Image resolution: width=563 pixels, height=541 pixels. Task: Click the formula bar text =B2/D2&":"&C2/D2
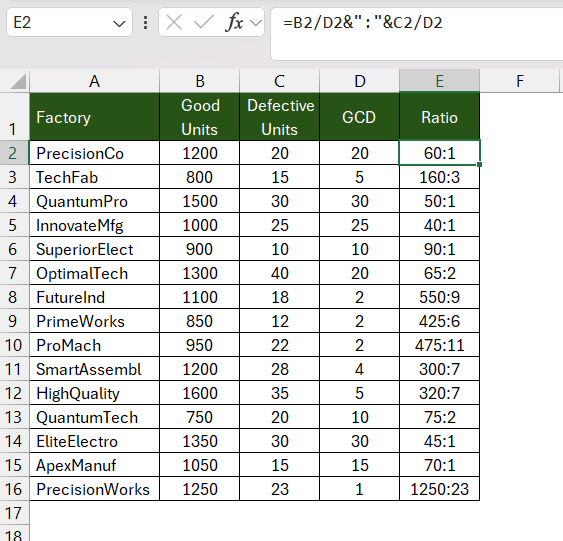[x=363, y=23]
